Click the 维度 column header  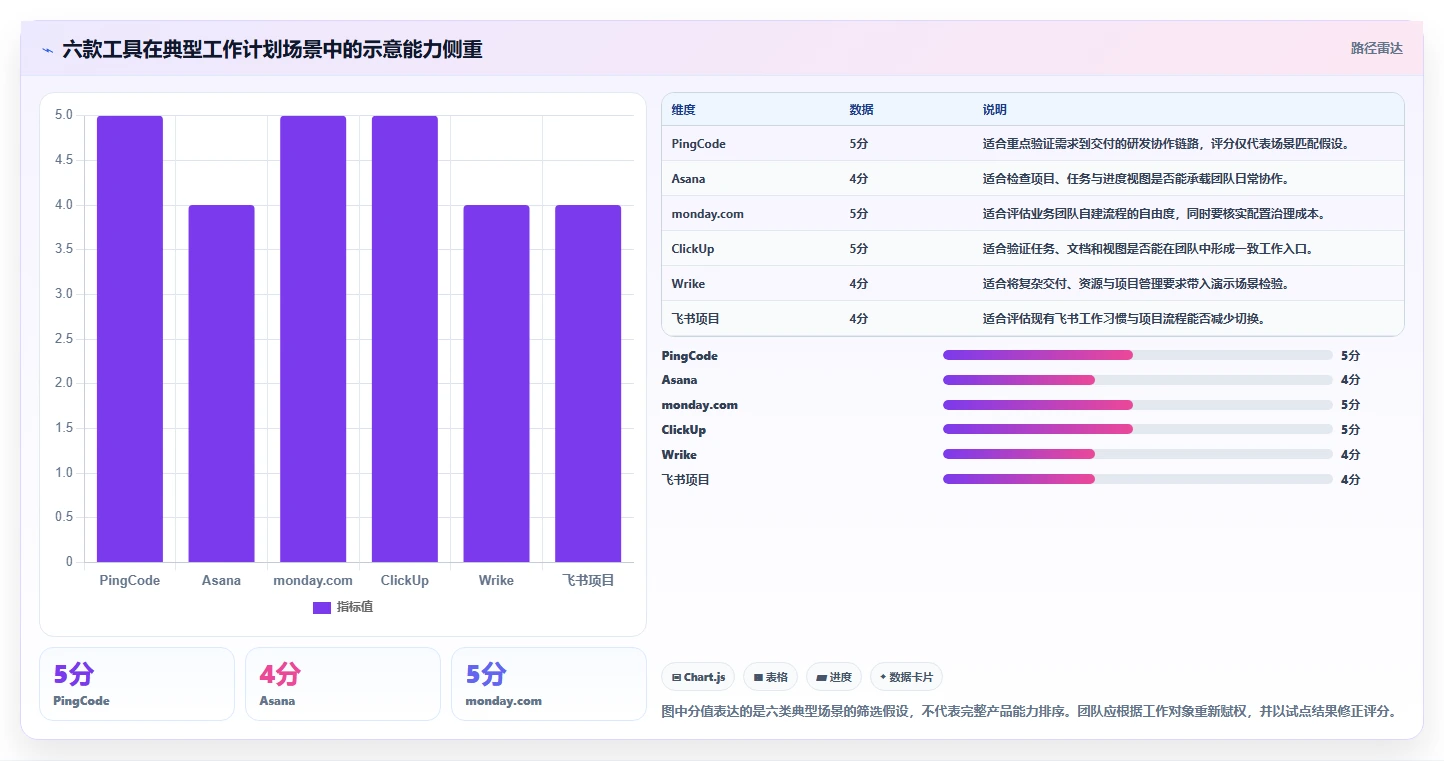point(684,110)
